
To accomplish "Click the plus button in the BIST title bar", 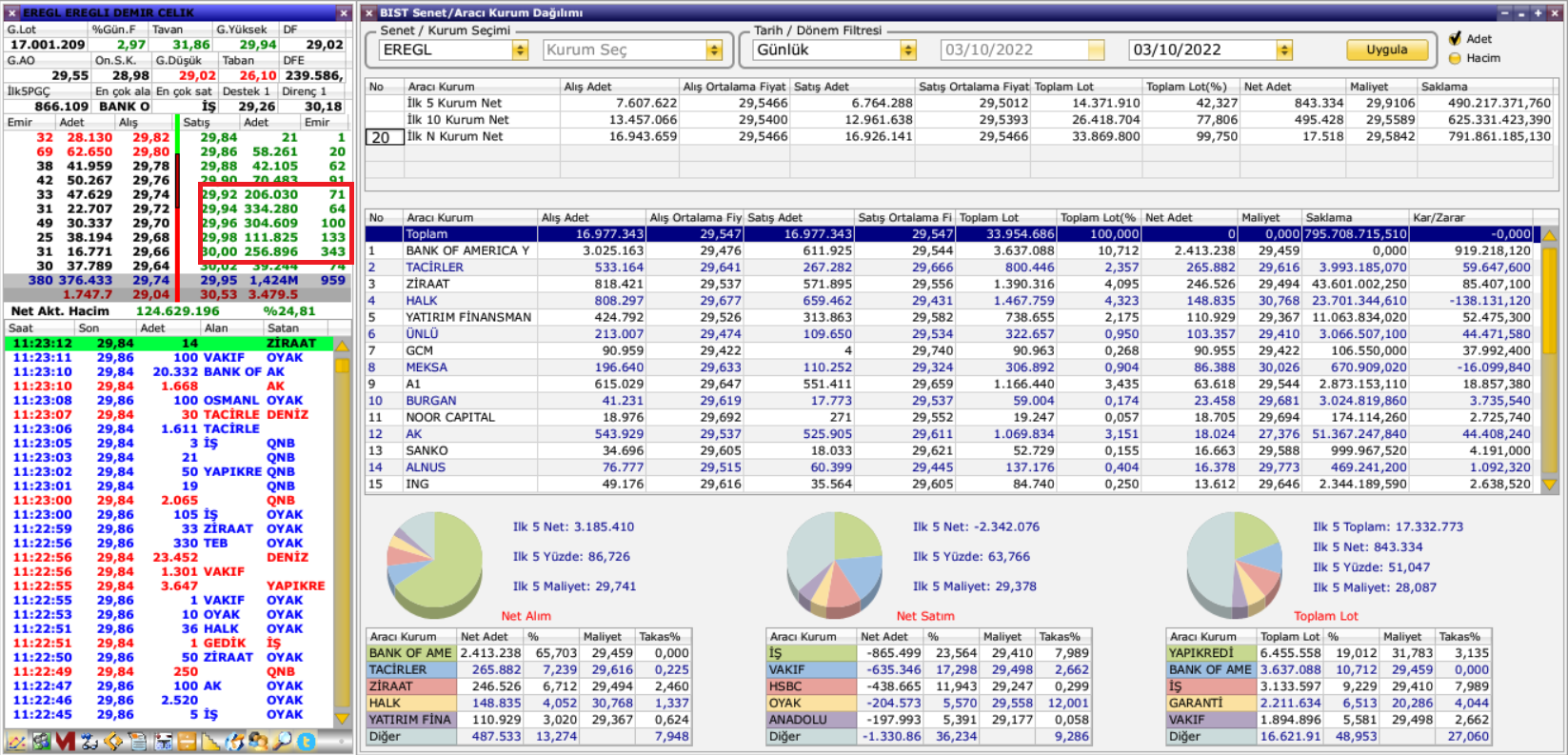I will coord(1538,13).
